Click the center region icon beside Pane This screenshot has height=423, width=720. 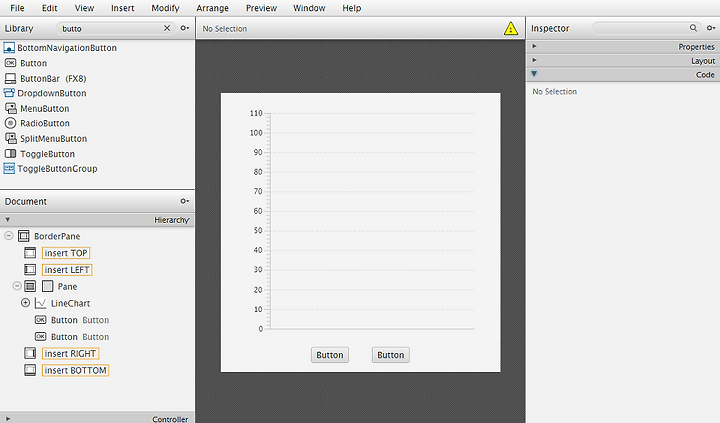30,286
